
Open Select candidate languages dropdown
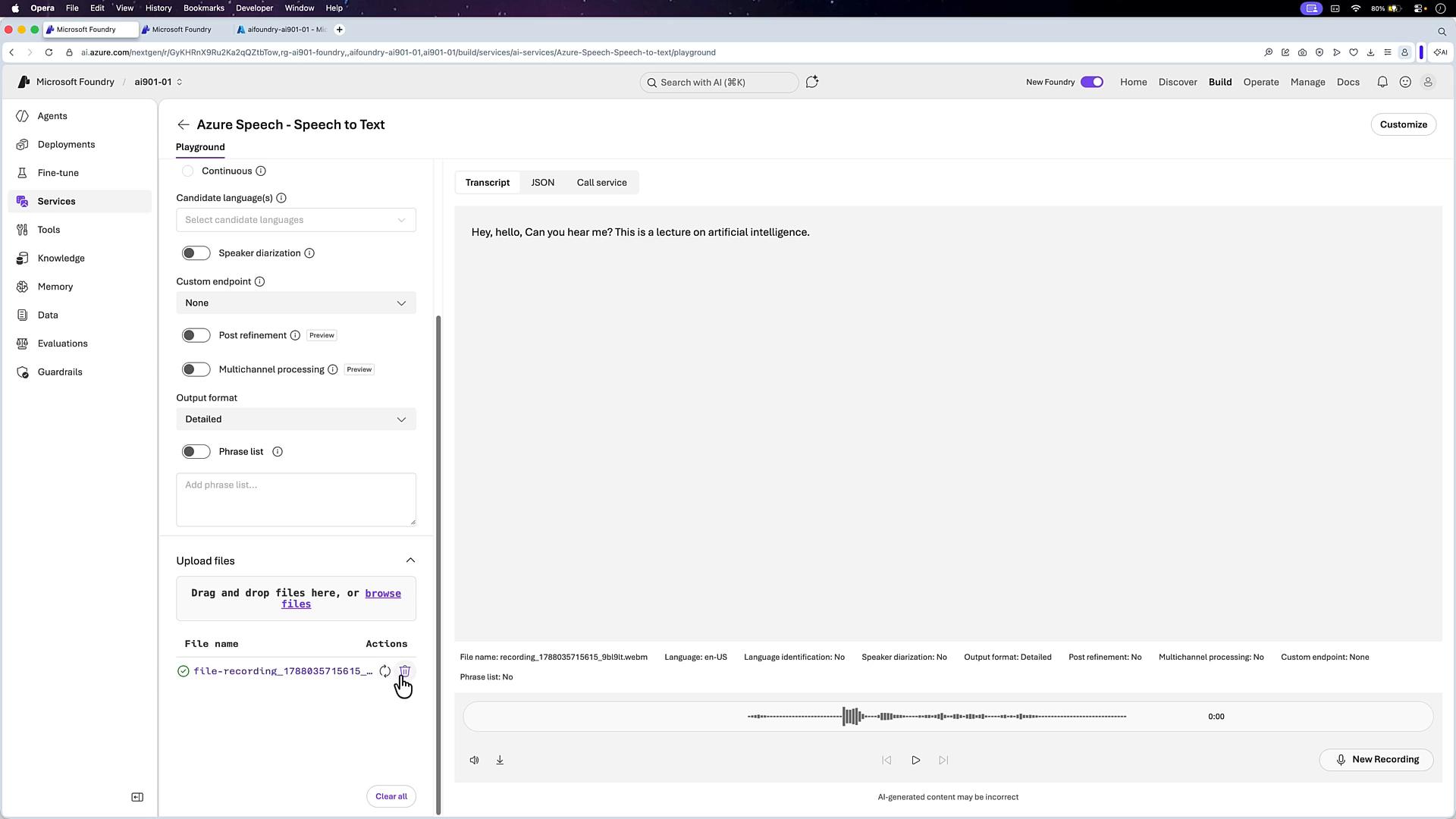click(x=296, y=220)
